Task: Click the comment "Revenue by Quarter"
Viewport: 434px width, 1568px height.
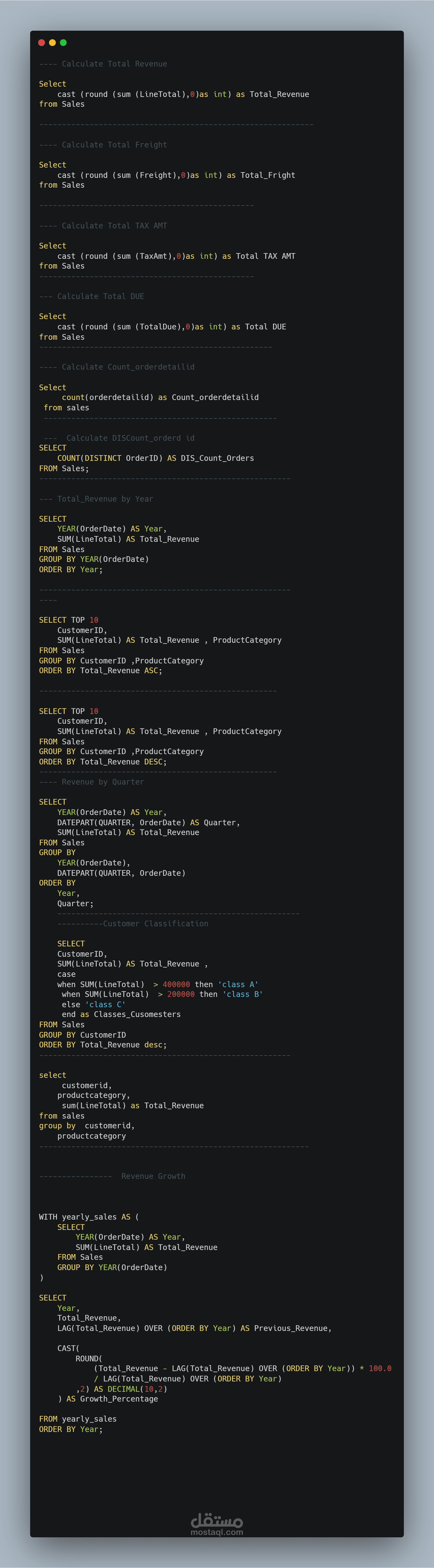Action: (91, 782)
